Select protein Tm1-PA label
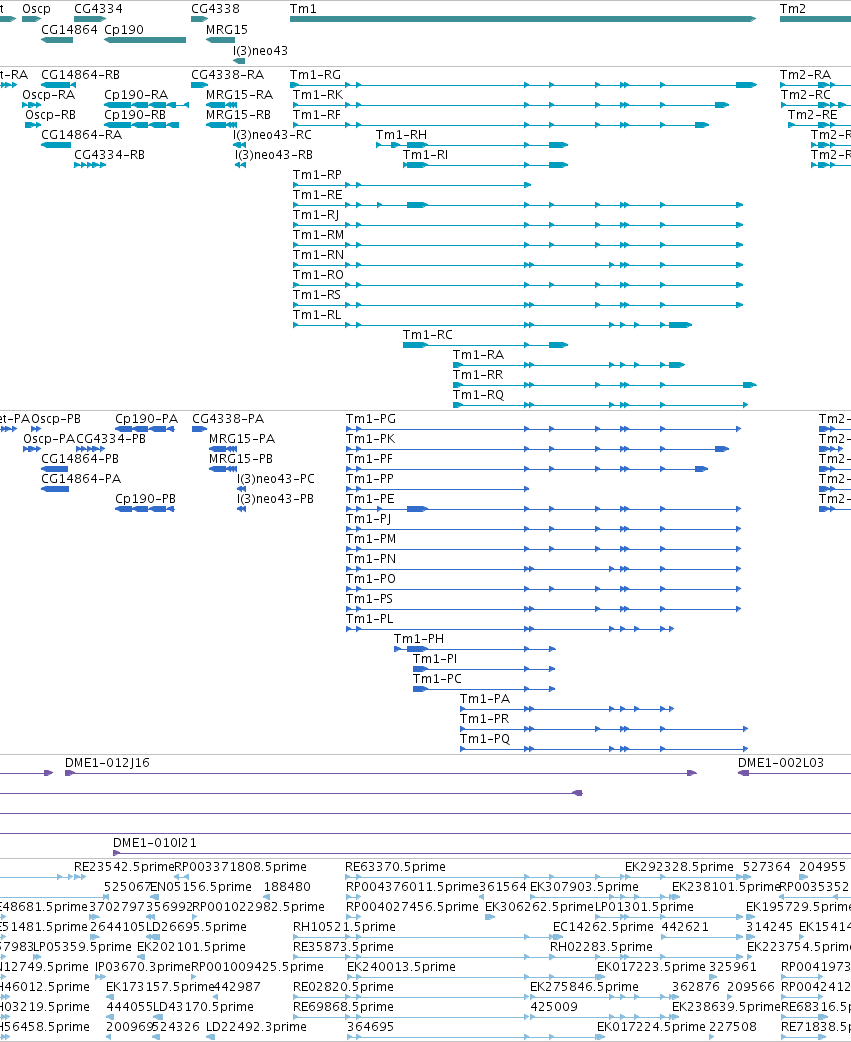Viewport: 851px width, 1042px height. click(485, 698)
